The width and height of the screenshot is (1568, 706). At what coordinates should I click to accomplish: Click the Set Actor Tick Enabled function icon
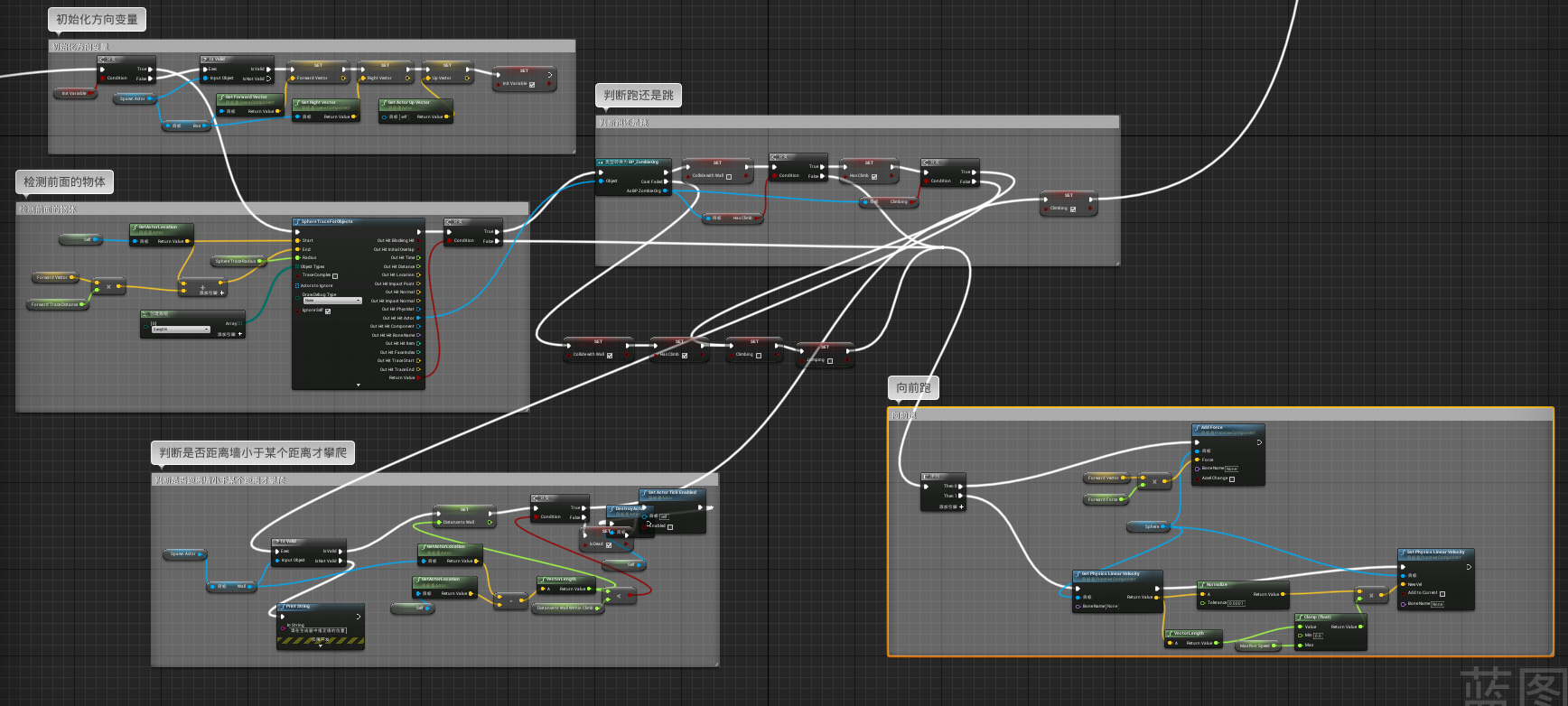click(x=644, y=493)
